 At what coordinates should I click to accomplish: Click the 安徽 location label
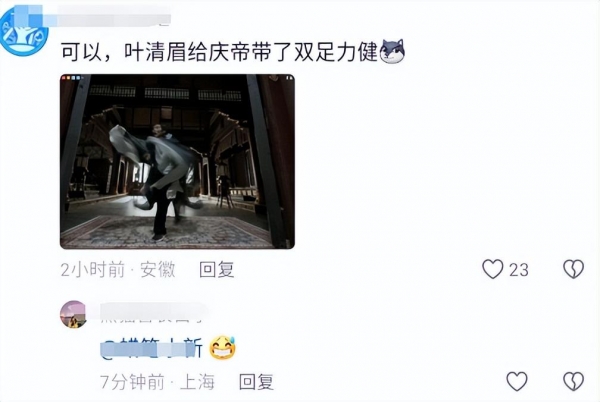click(x=158, y=270)
